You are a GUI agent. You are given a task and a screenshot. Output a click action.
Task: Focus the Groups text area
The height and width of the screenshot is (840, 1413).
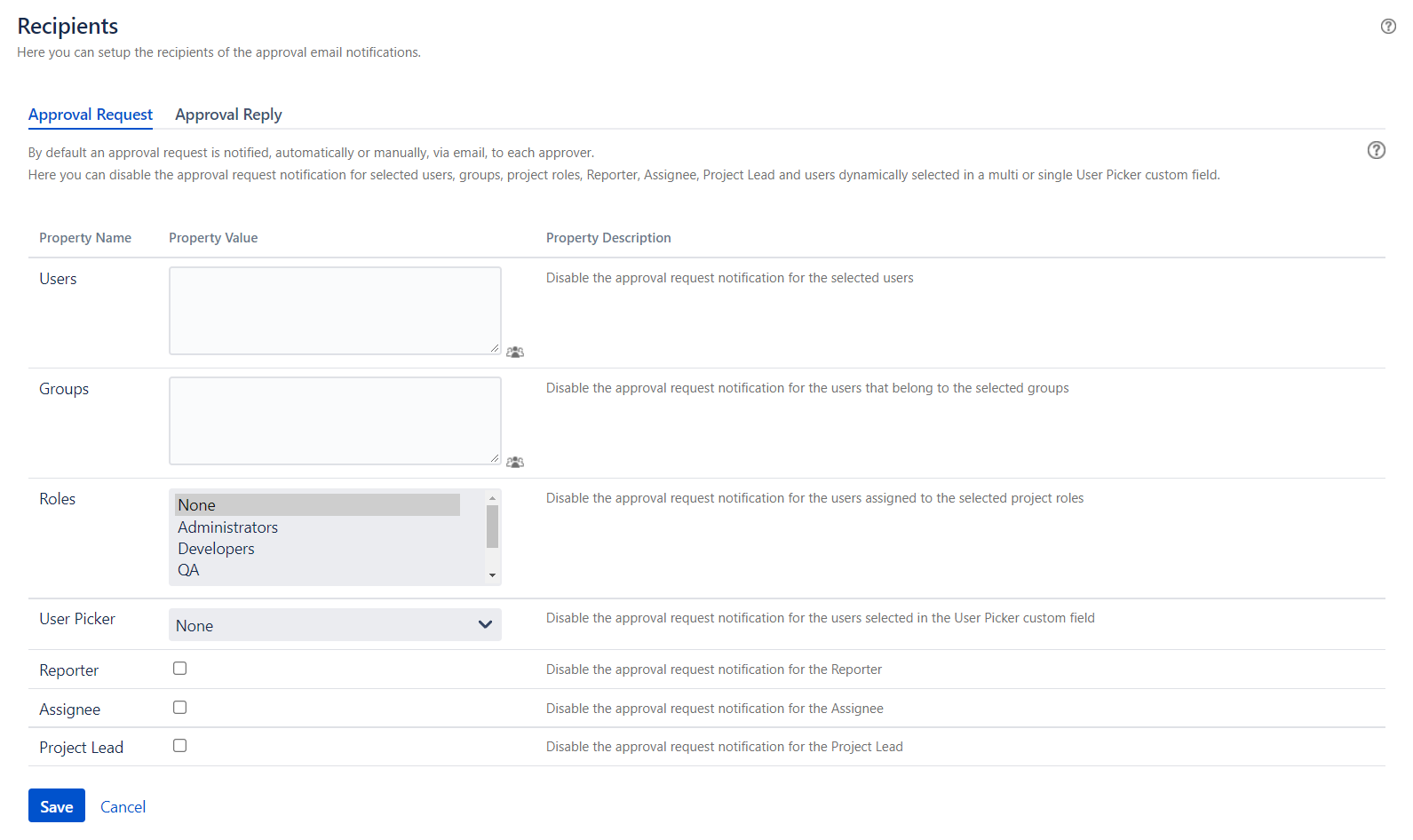tap(335, 421)
